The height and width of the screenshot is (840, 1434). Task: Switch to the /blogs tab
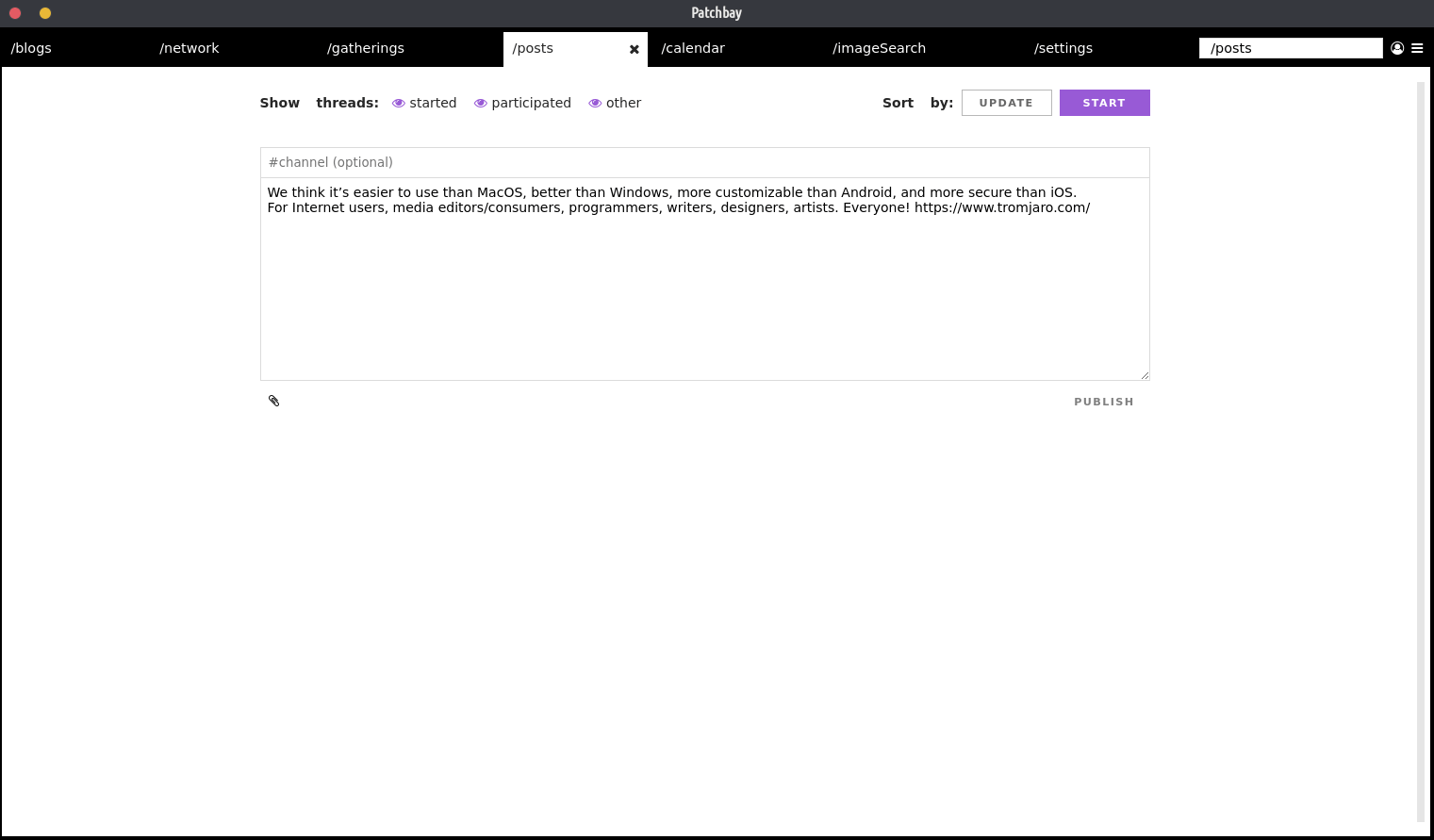coord(31,48)
